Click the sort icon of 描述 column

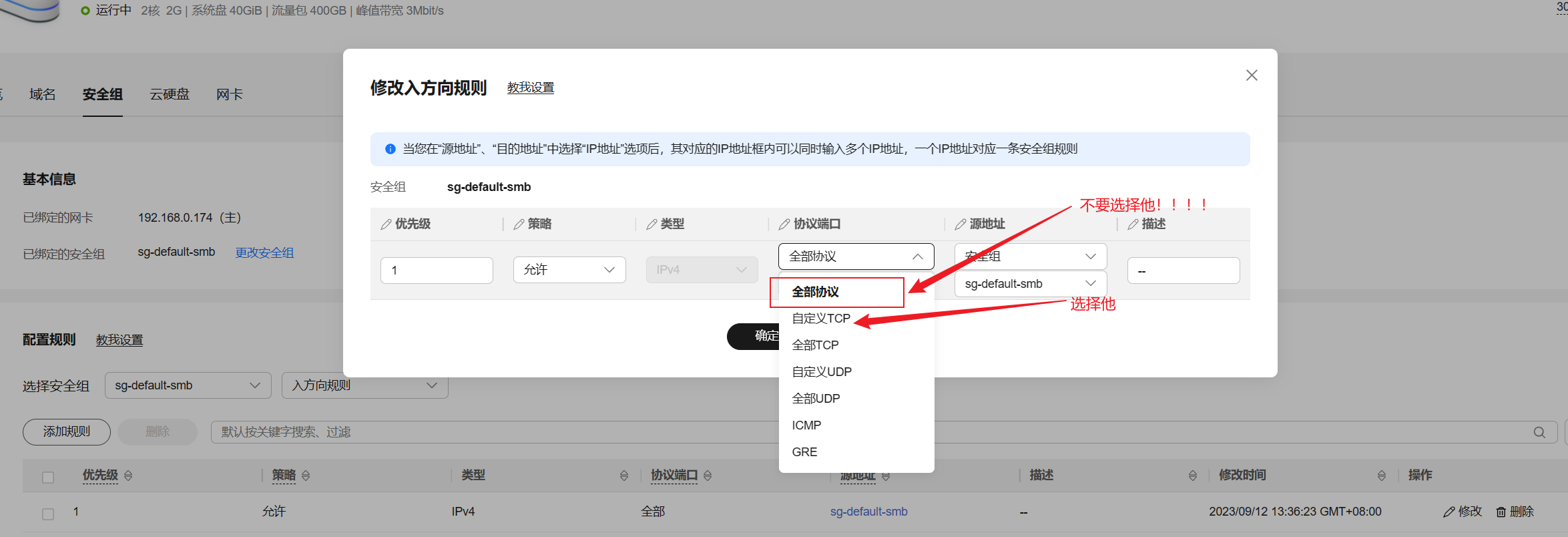tap(1193, 476)
